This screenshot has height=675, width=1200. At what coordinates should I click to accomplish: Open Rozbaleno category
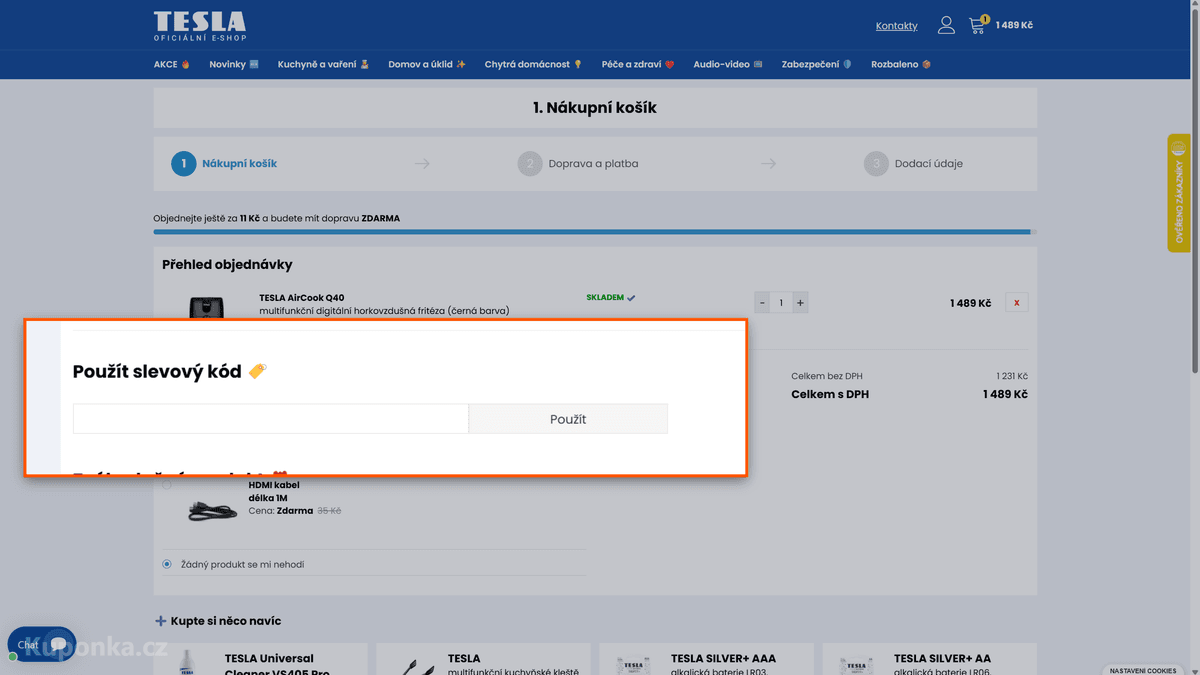pos(902,64)
